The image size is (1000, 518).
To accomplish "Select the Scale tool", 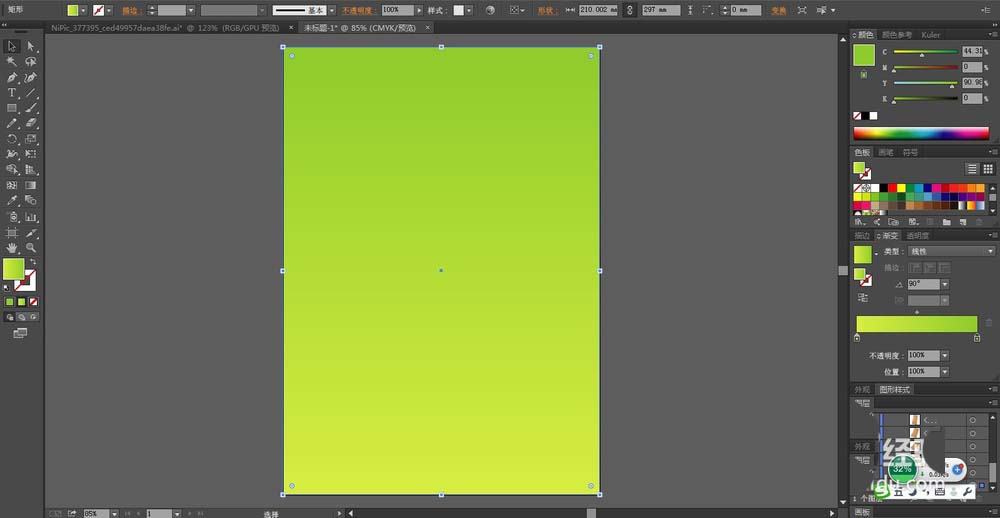I will [x=30, y=139].
